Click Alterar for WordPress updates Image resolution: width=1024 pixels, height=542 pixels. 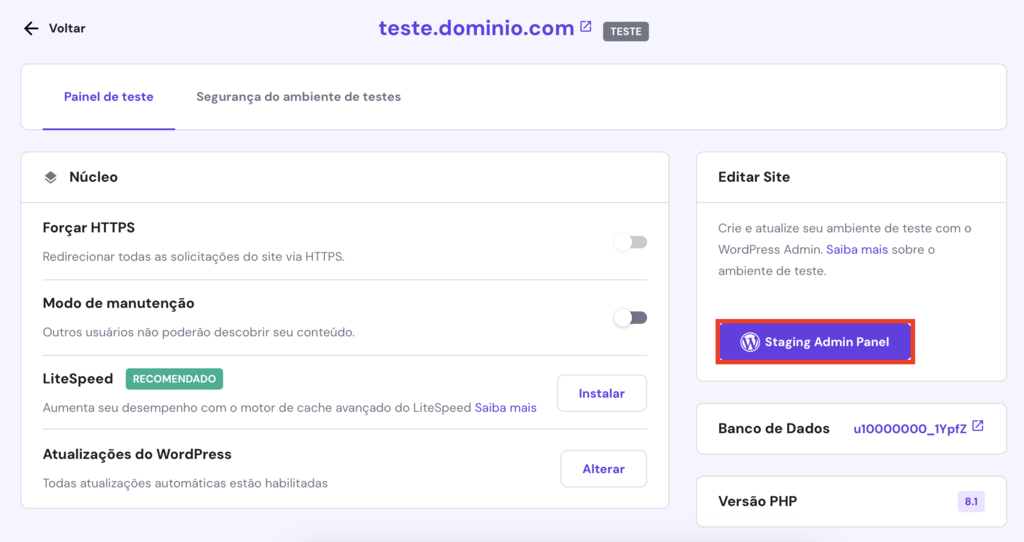tap(603, 469)
